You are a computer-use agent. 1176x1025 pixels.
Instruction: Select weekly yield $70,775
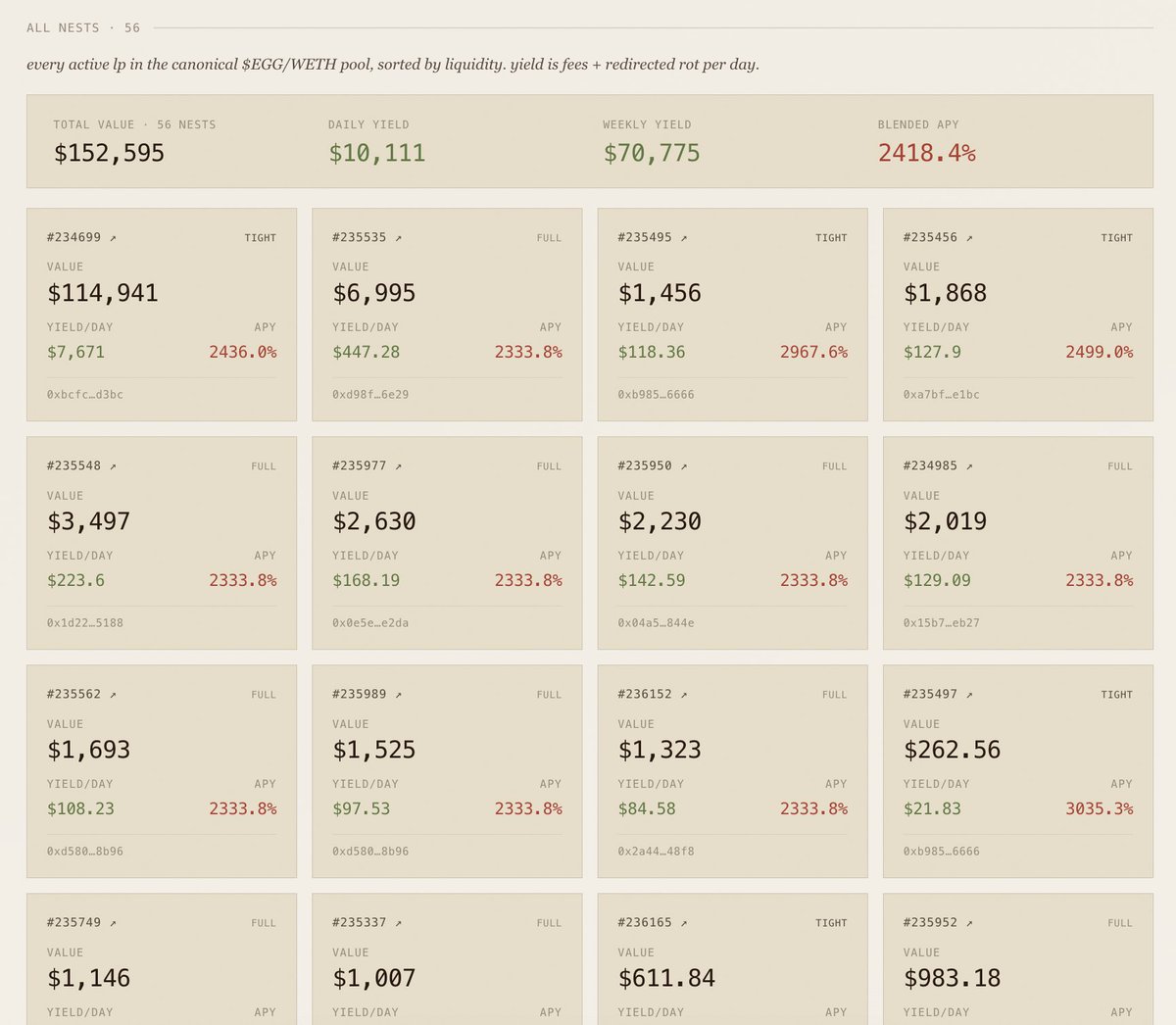(x=652, y=153)
